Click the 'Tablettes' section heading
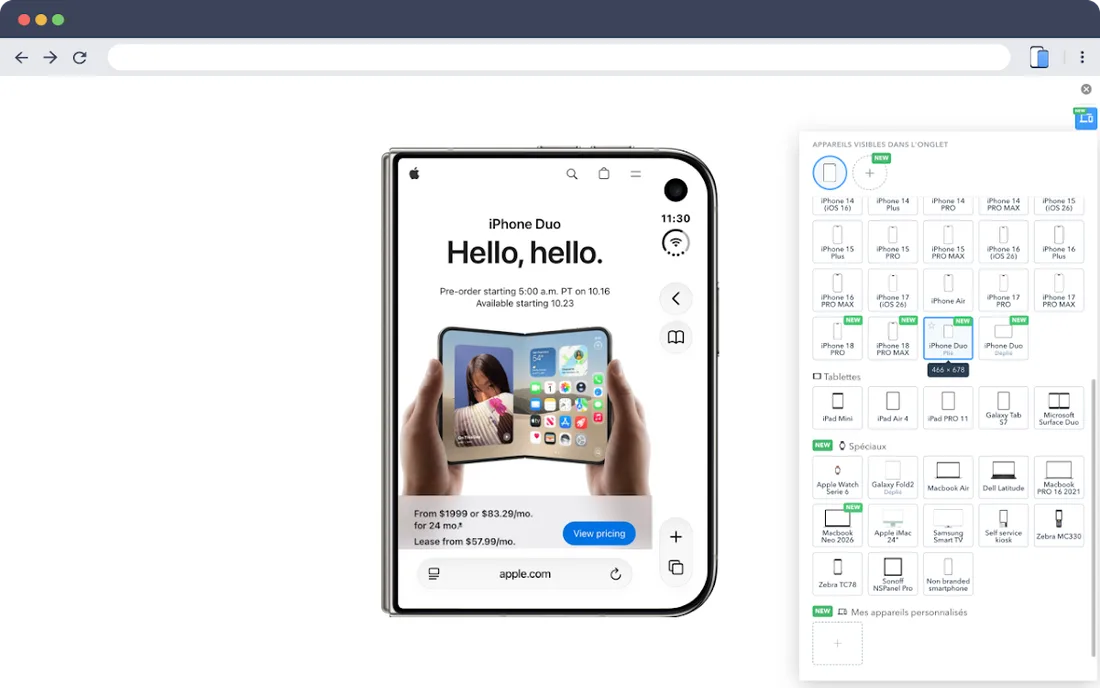Screen dimensions: 1100x688 [842, 377]
